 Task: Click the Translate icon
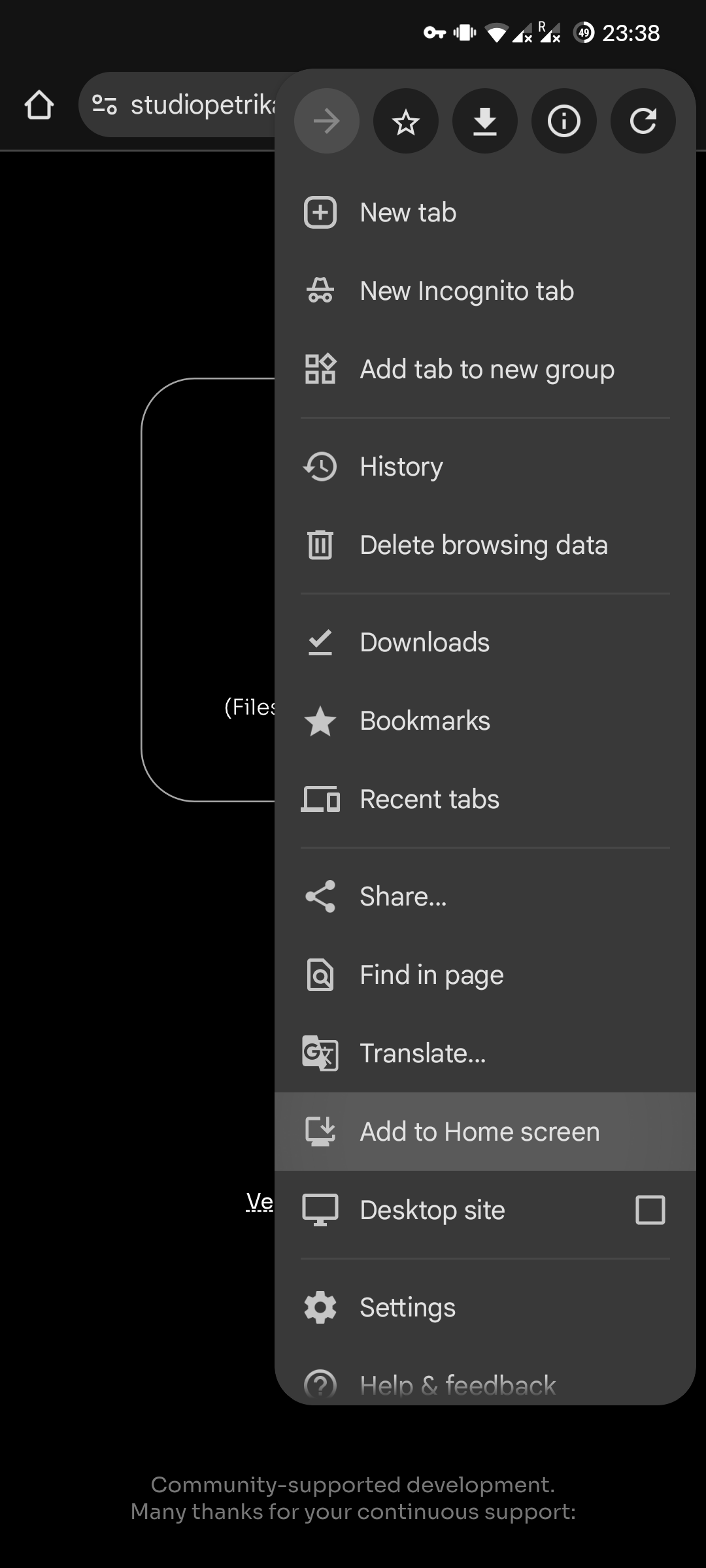point(320,1053)
